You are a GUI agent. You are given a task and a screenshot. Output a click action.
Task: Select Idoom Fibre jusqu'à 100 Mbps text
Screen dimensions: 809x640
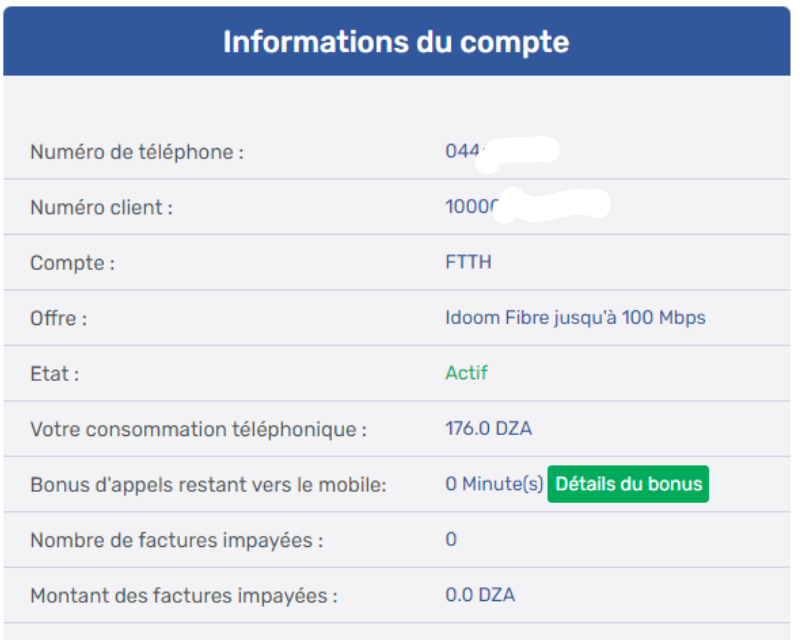pos(575,318)
